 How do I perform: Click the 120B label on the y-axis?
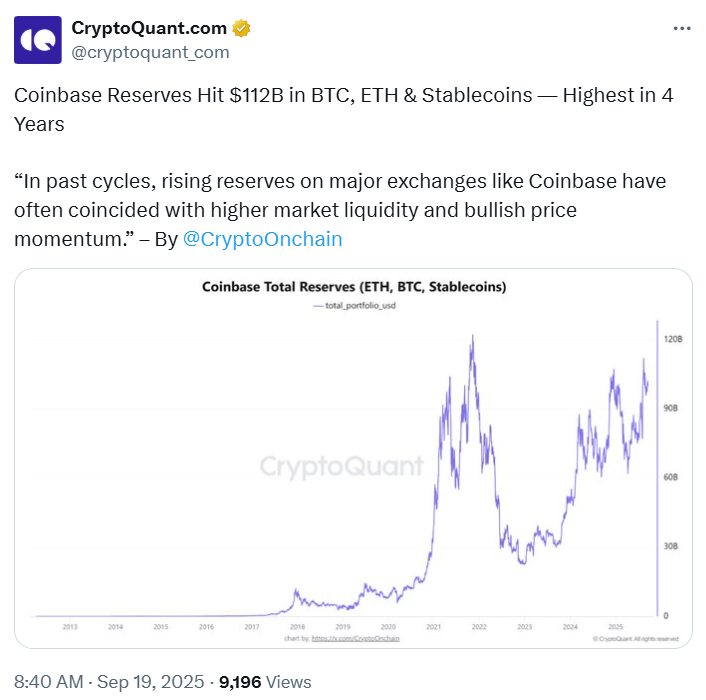tap(673, 339)
